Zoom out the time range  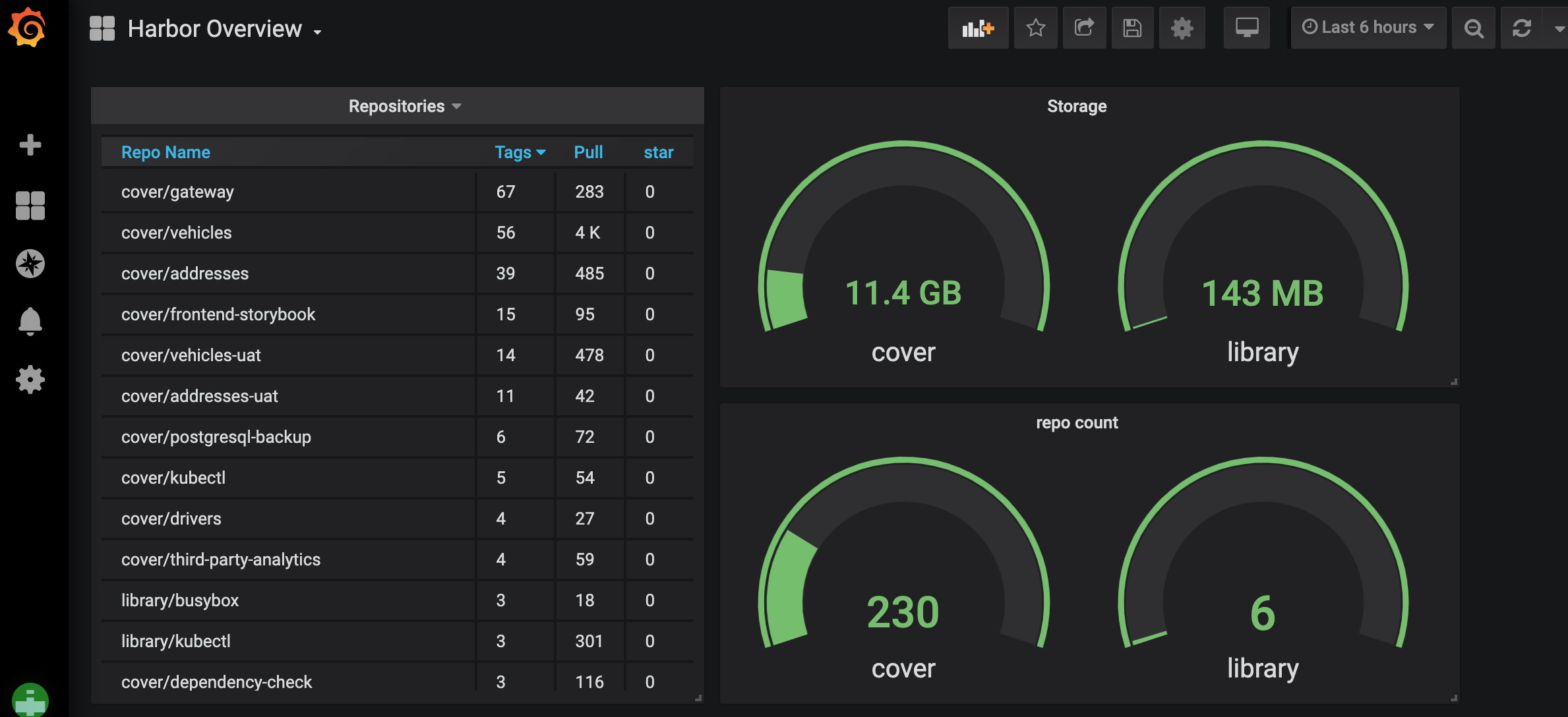1473,28
